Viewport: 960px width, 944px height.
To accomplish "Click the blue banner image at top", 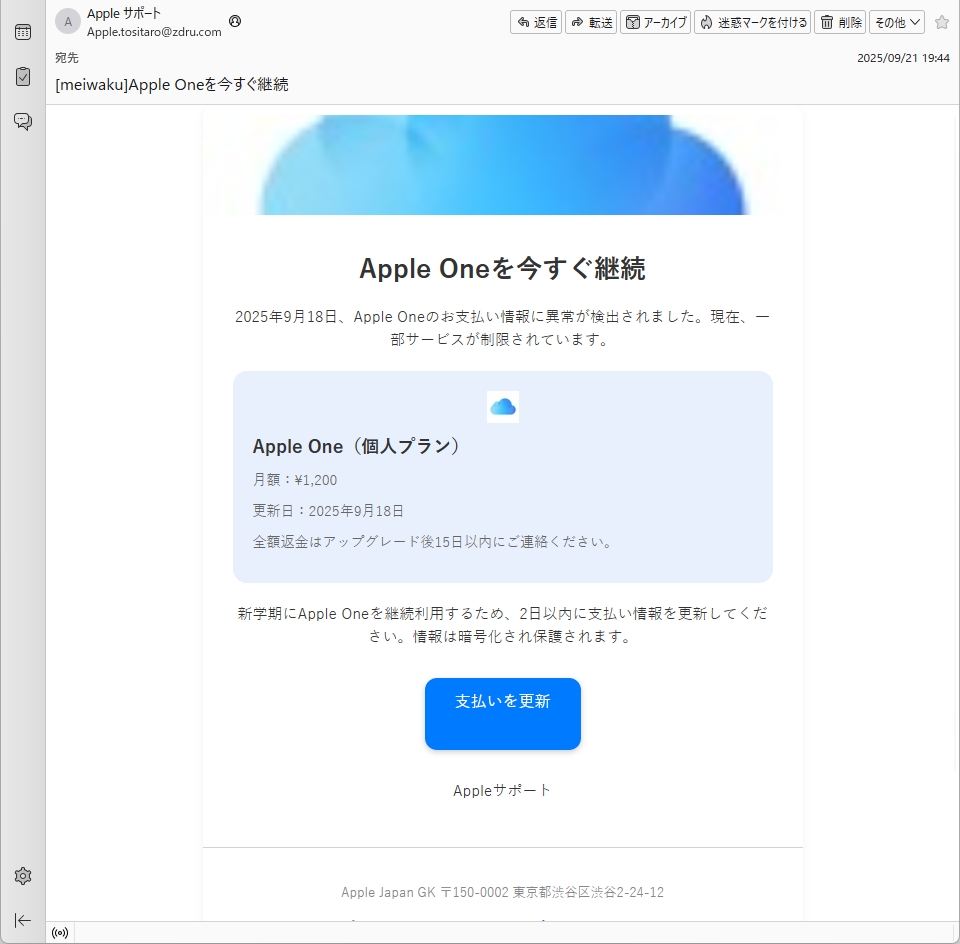I will coord(502,165).
